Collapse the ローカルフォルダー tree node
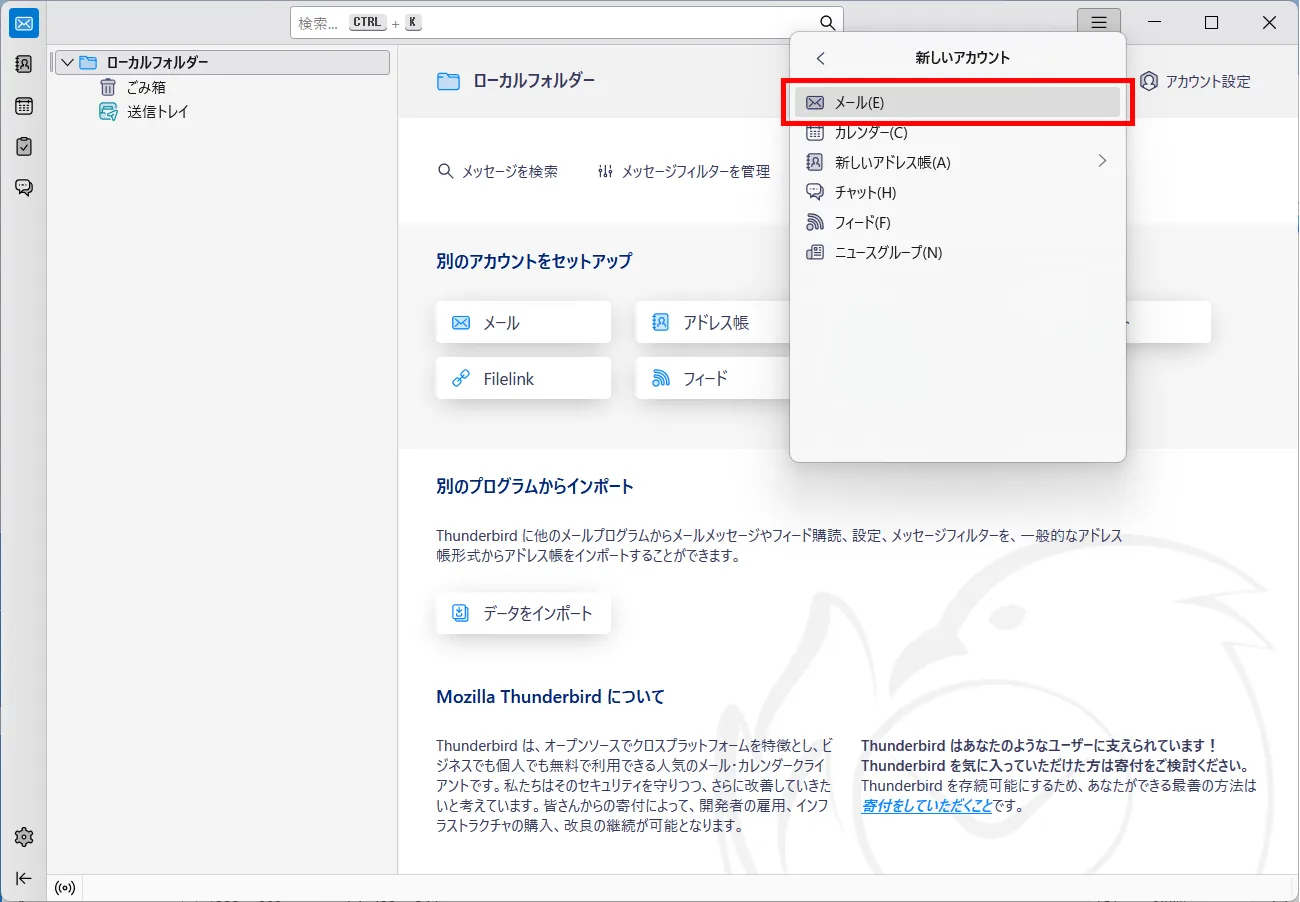1300x902 pixels. click(x=67, y=63)
